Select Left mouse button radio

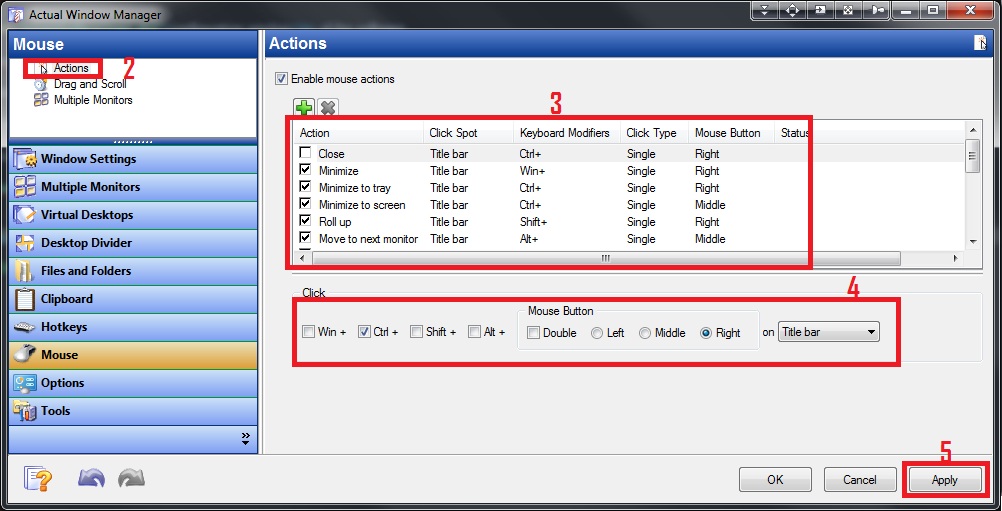[597, 333]
